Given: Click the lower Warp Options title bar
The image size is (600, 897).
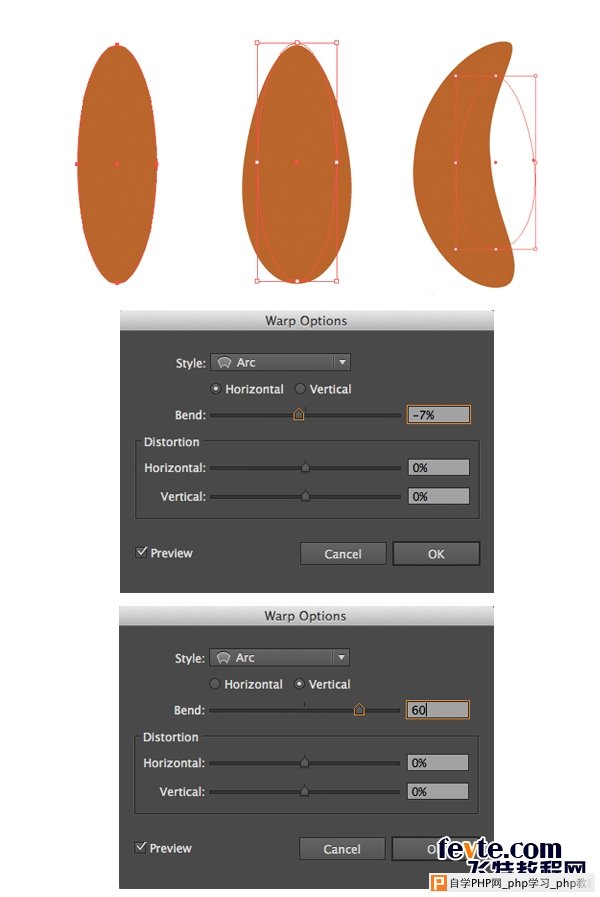Looking at the screenshot, I should [305, 616].
